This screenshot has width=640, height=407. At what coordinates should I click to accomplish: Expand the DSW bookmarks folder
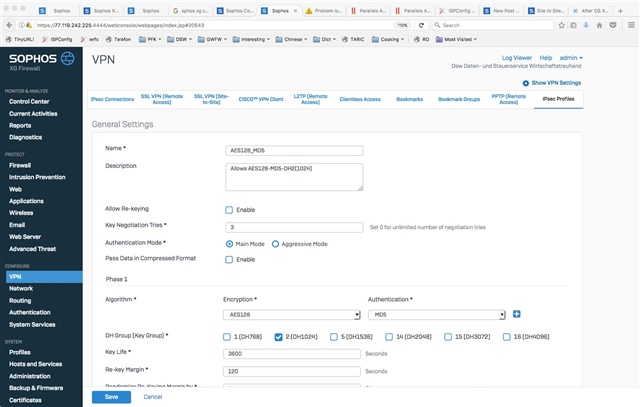tap(180, 39)
